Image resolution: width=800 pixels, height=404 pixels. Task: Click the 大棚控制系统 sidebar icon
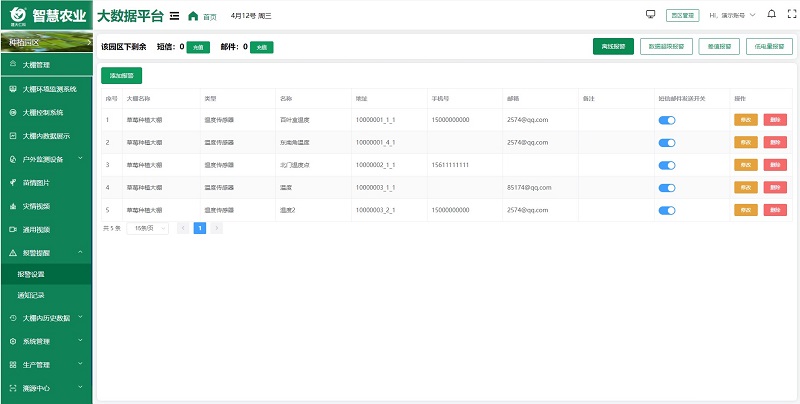coord(12,112)
